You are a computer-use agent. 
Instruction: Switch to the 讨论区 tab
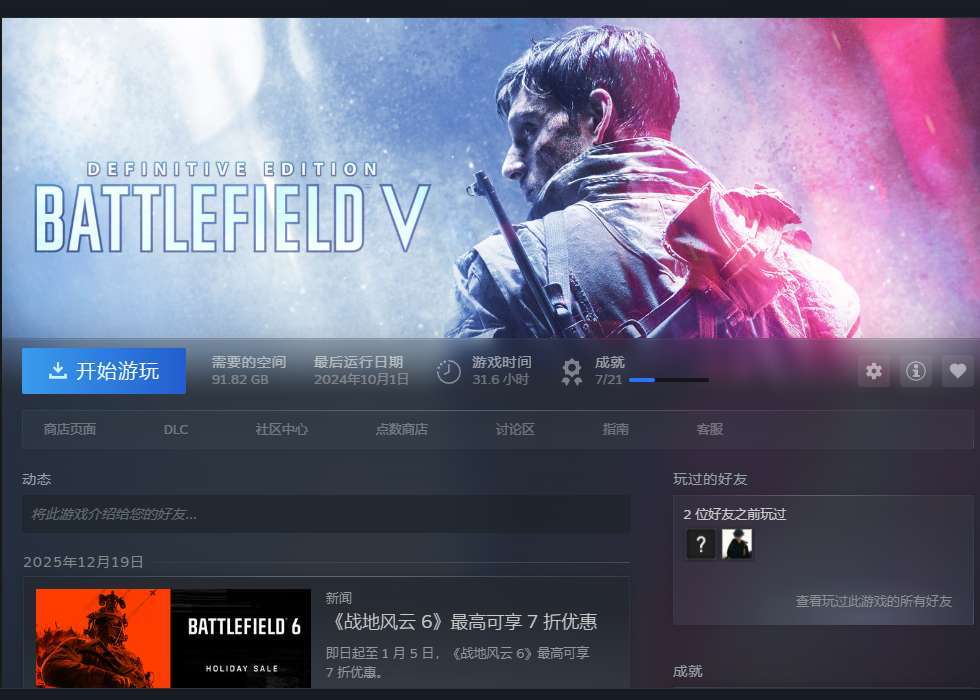click(x=515, y=429)
